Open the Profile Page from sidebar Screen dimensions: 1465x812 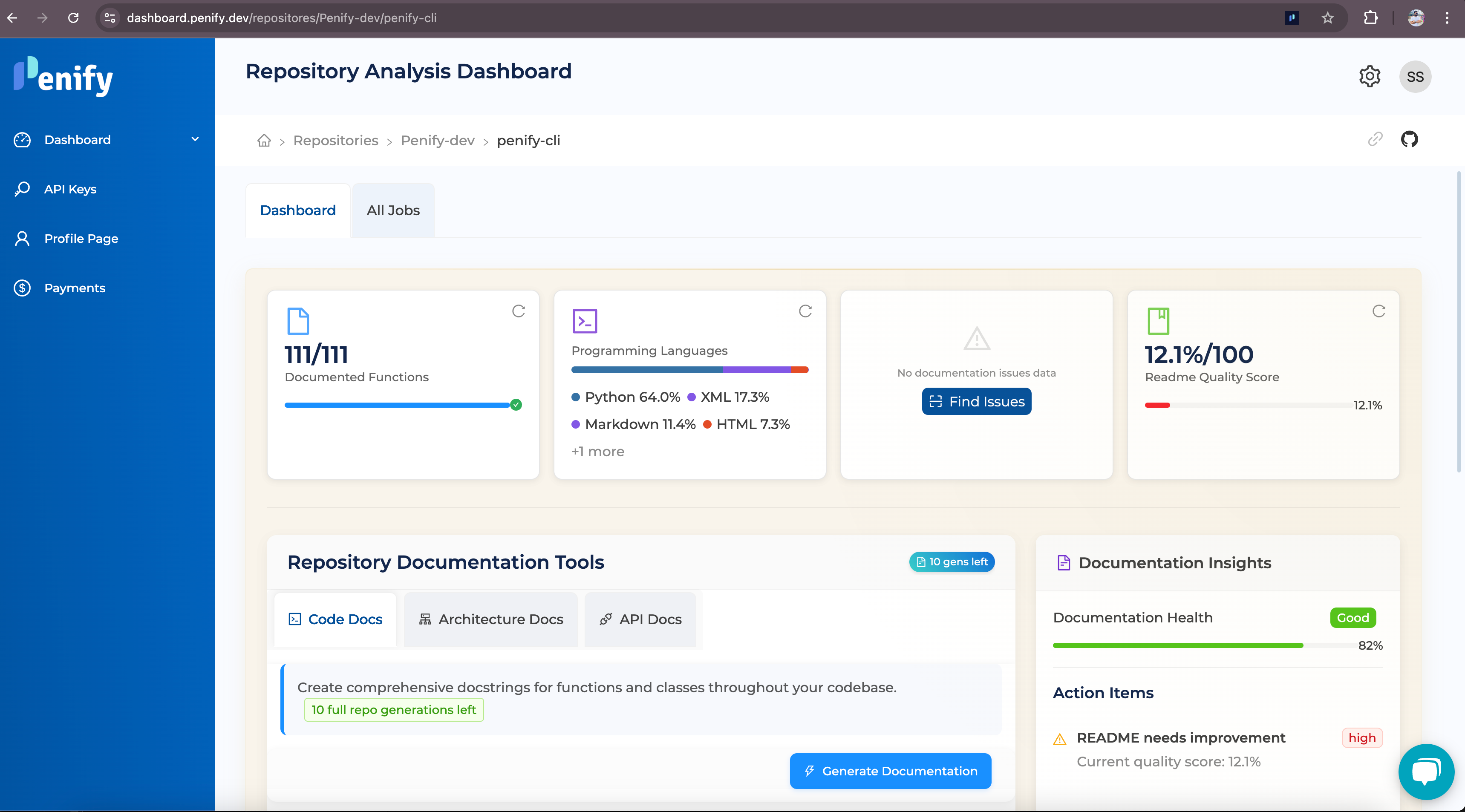(x=81, y=238)
